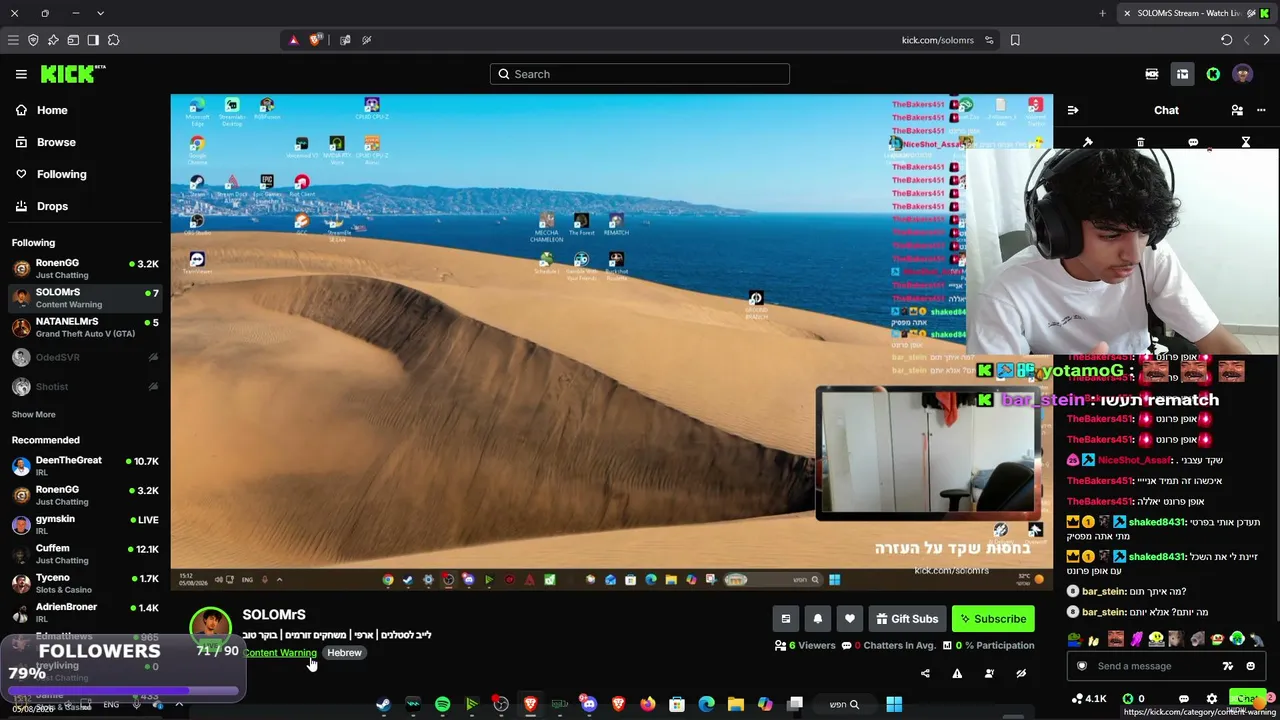Open the browser extensions puzzle icon
This screenshot has width=1280, height=720.
(x=113, y=40)
